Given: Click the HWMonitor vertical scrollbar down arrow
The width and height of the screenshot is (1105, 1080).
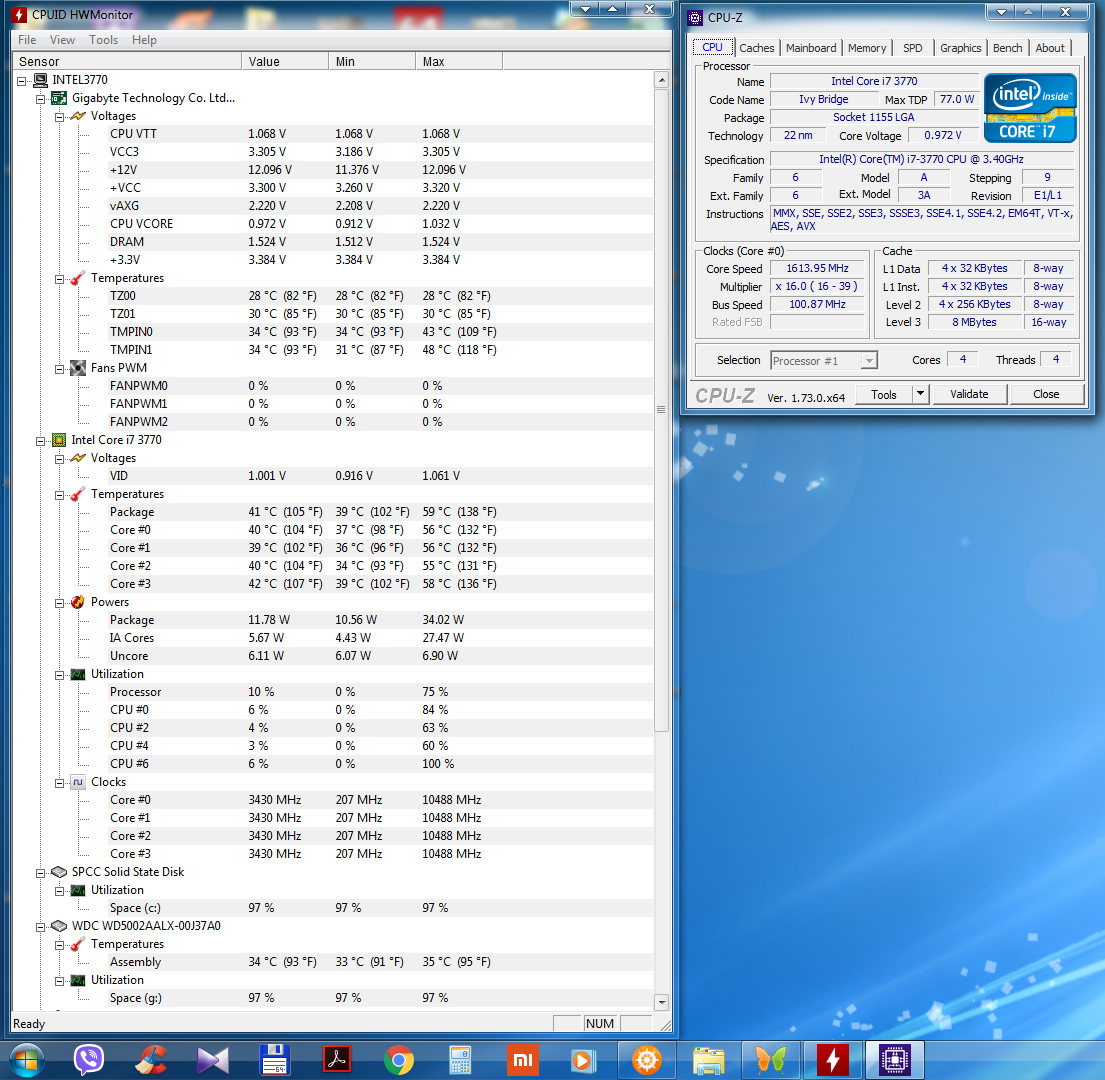Looking at the screenshot, I should click(661, 1002).
